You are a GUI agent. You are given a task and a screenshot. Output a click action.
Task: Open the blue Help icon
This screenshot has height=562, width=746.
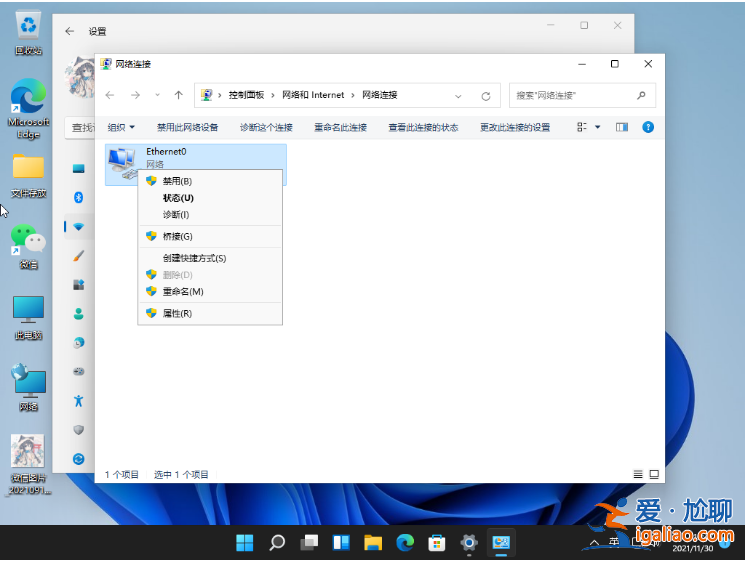(648, 127)
